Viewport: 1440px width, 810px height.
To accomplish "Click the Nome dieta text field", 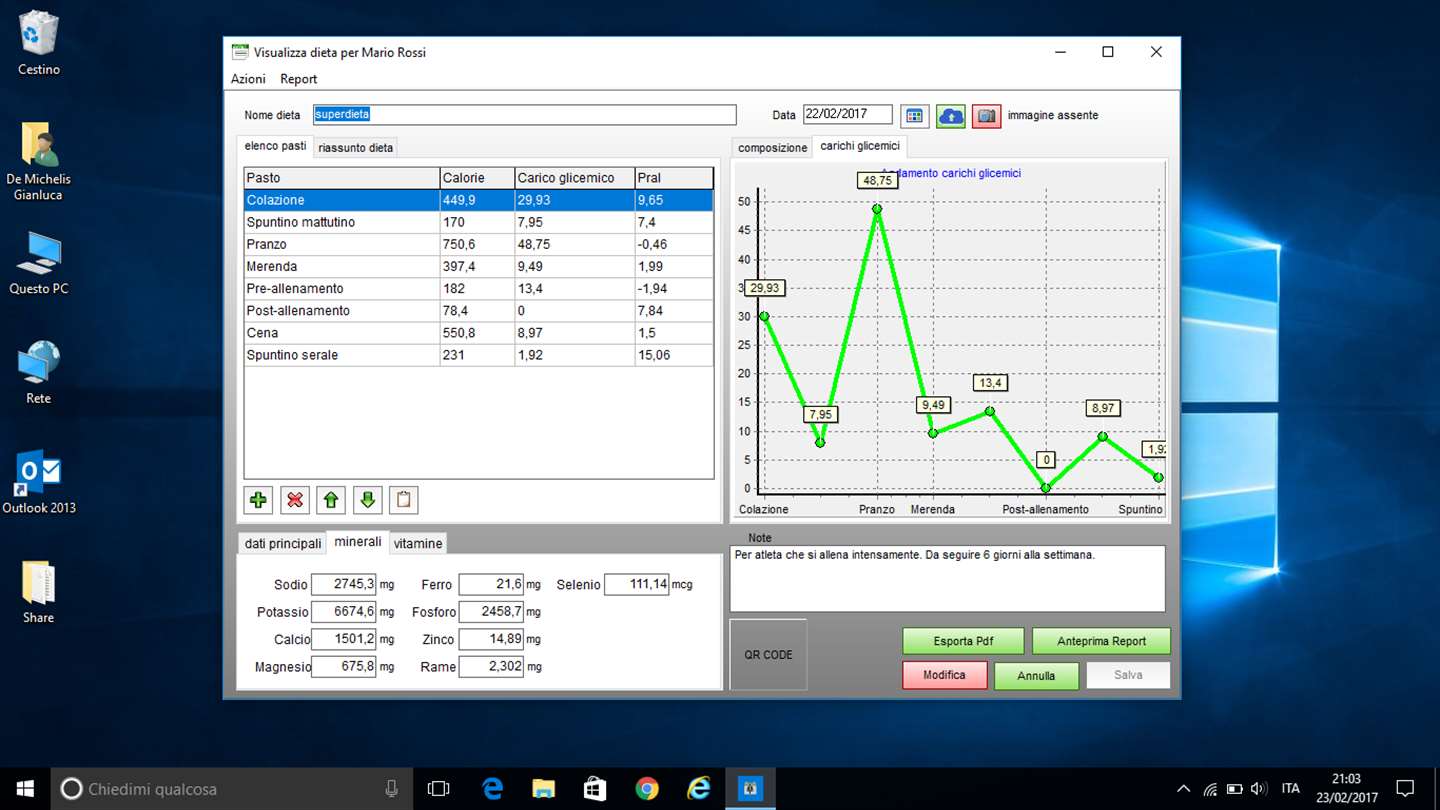I will tap(524, 115).
